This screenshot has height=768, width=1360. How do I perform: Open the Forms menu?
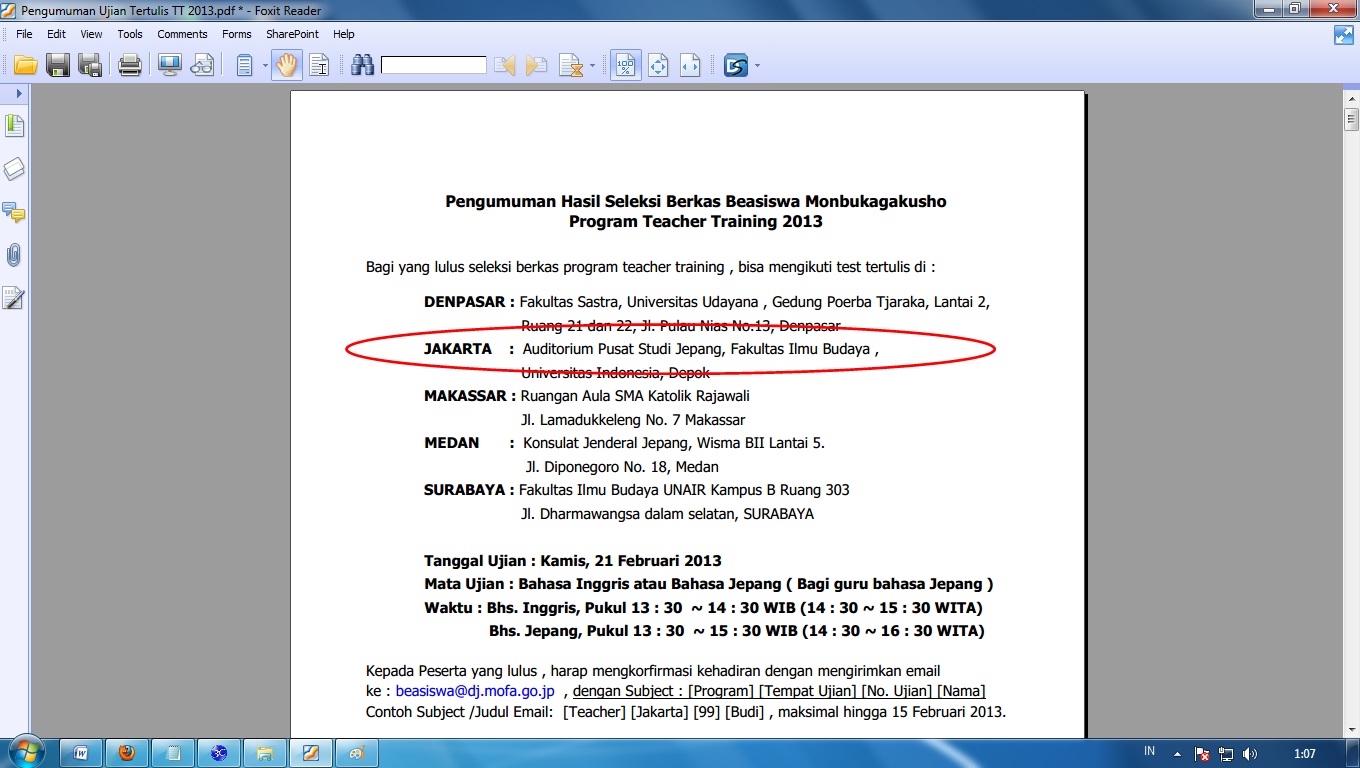point(237,34)
